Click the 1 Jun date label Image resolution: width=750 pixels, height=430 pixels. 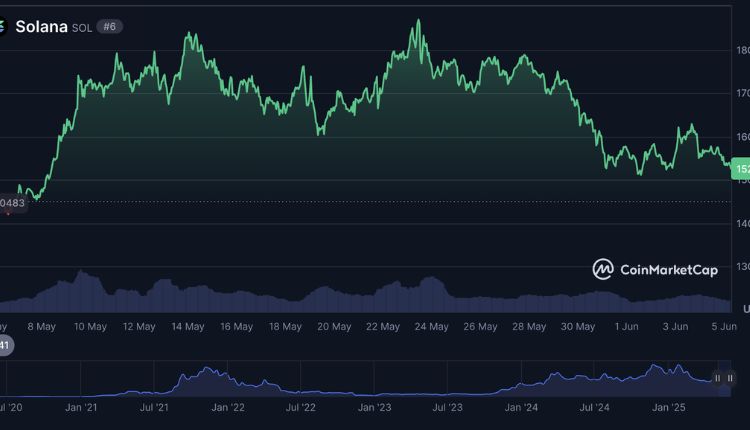pos(627,327)
